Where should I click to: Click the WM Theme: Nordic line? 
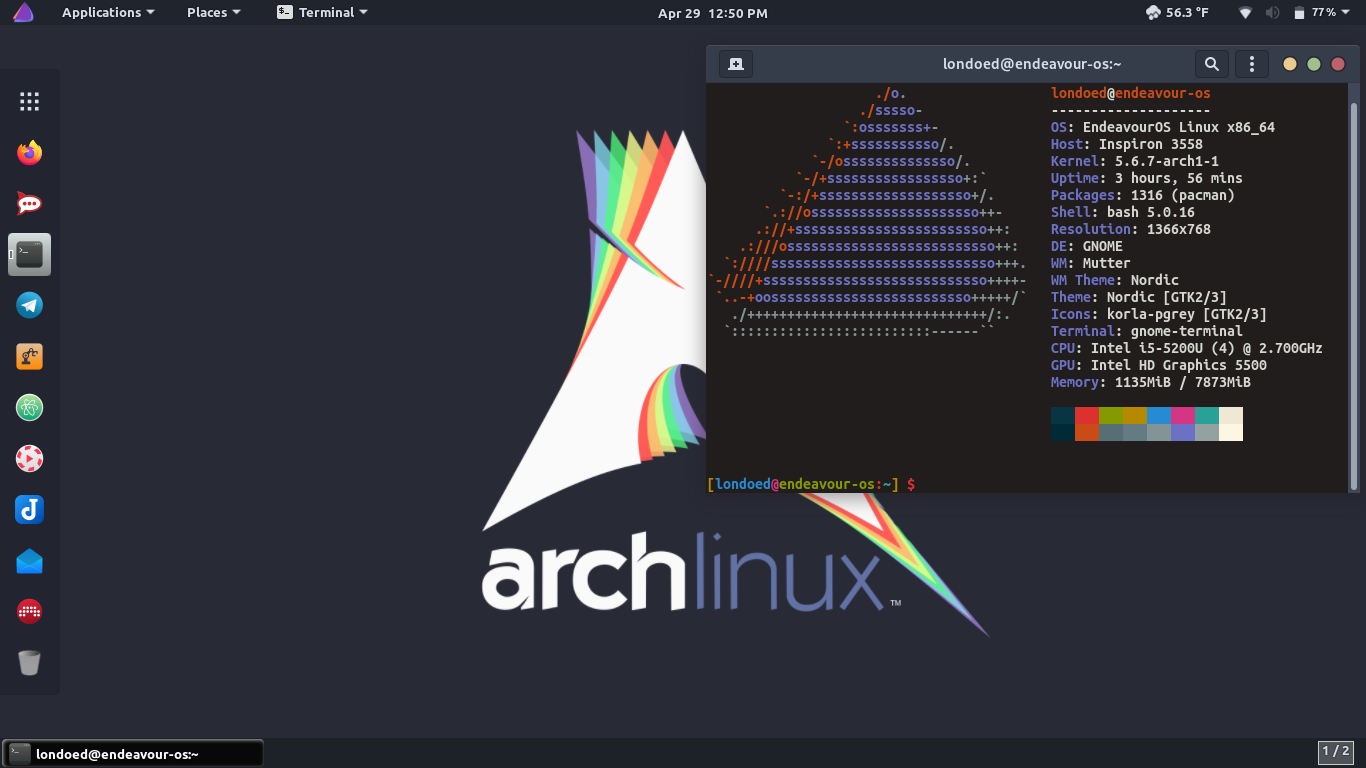tap(1115, 280)
